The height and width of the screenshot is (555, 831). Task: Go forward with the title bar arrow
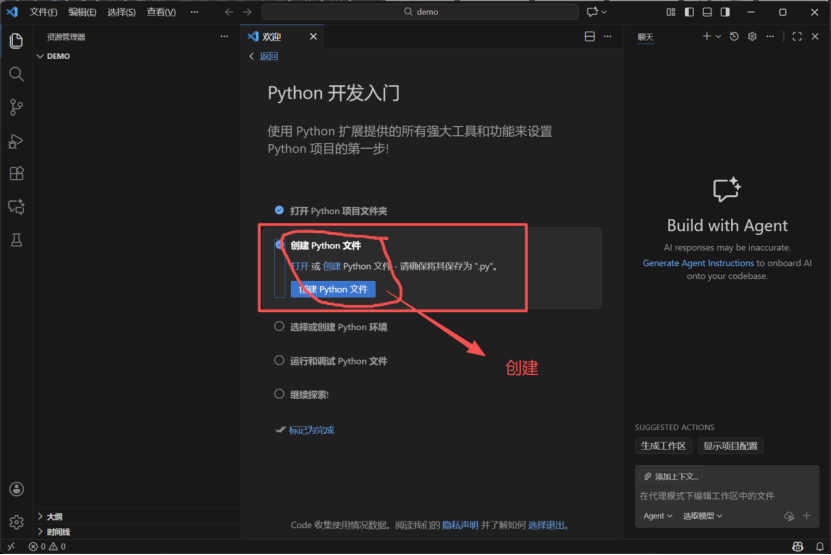pos(247,12)
